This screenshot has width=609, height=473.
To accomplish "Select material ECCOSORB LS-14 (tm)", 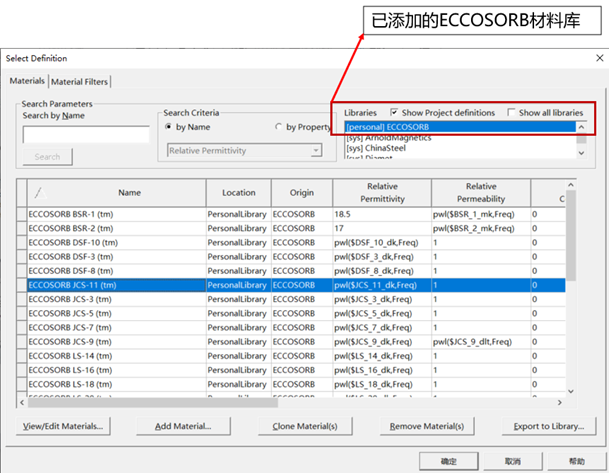I will coord(117,356).
